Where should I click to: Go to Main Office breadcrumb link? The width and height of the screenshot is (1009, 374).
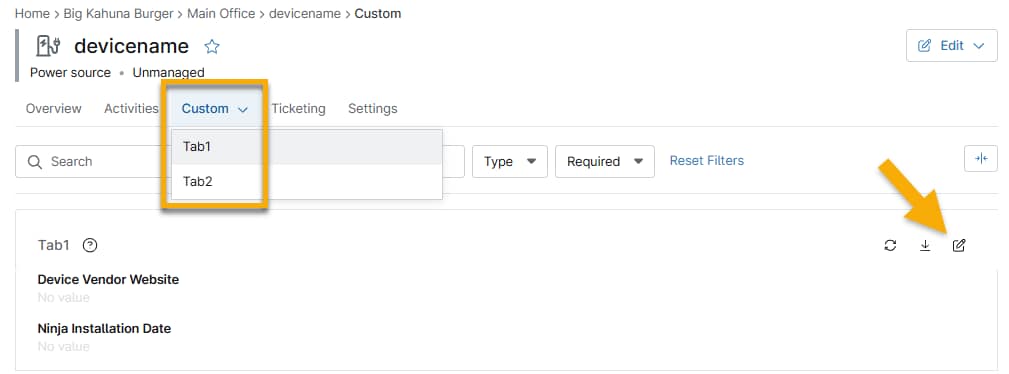pos(221,14)
